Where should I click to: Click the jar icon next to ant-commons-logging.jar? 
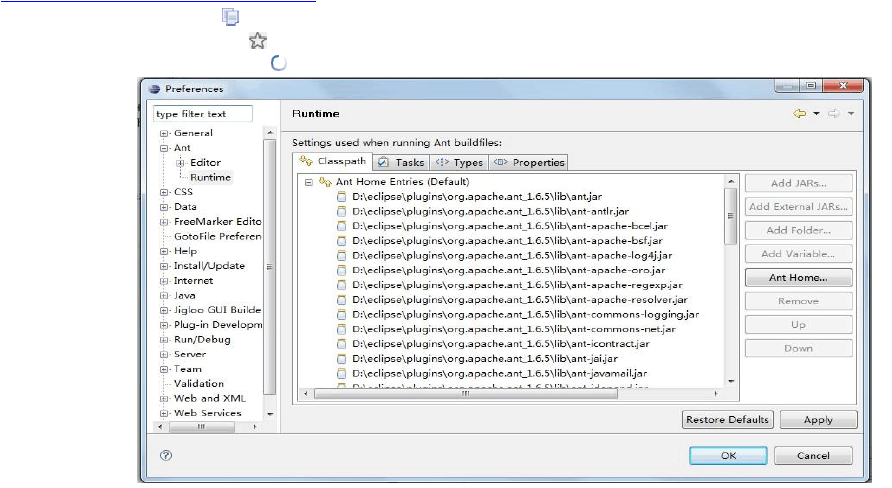(341, 315)
